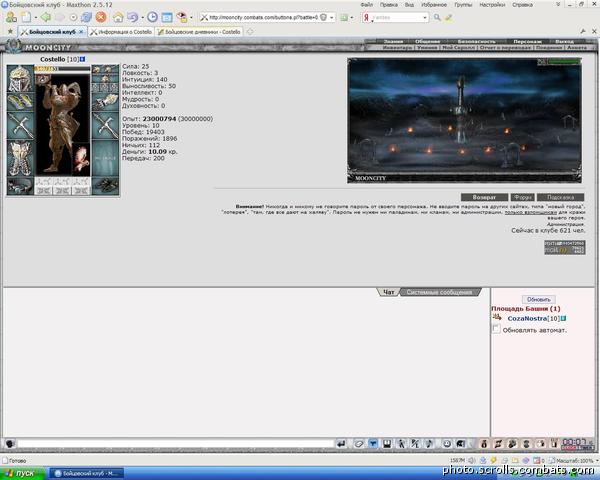
Task: Open the 'Персонаж' game menu
Action: [527, 41]
